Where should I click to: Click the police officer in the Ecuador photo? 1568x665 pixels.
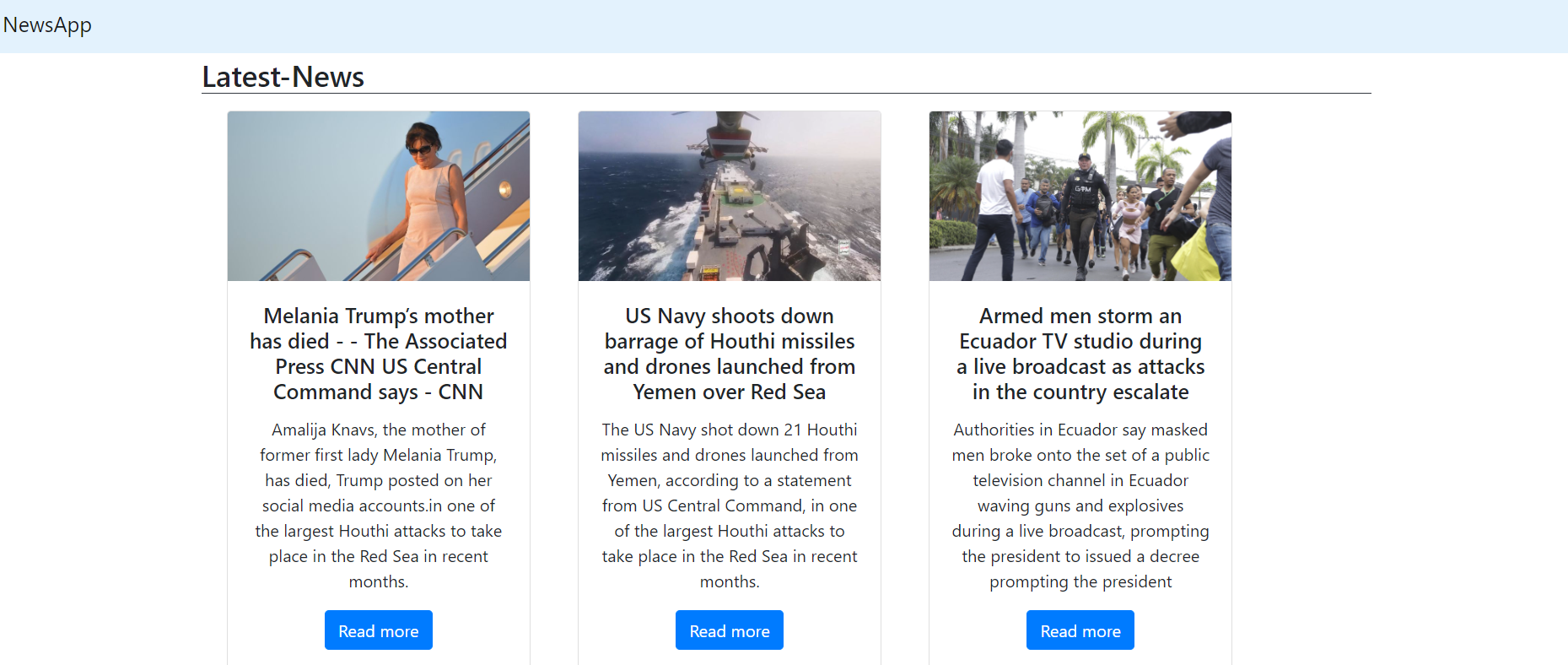(x=1083, y=207)
